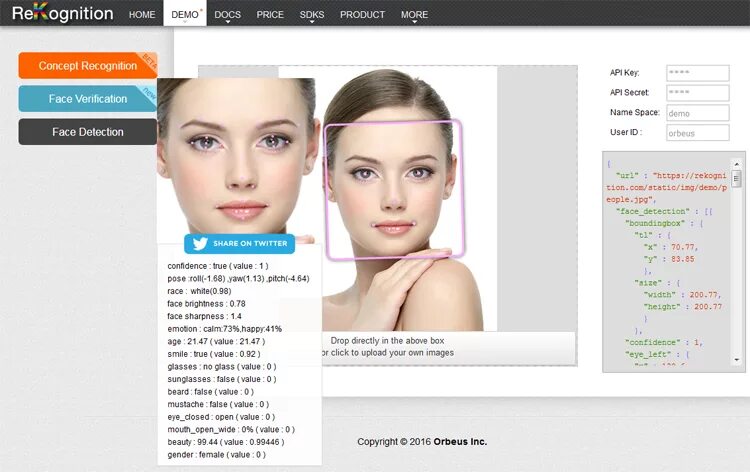Click the JSON panel scroll down arrow
The height and width of the screenshot is (472, 750).
point(736,360)
